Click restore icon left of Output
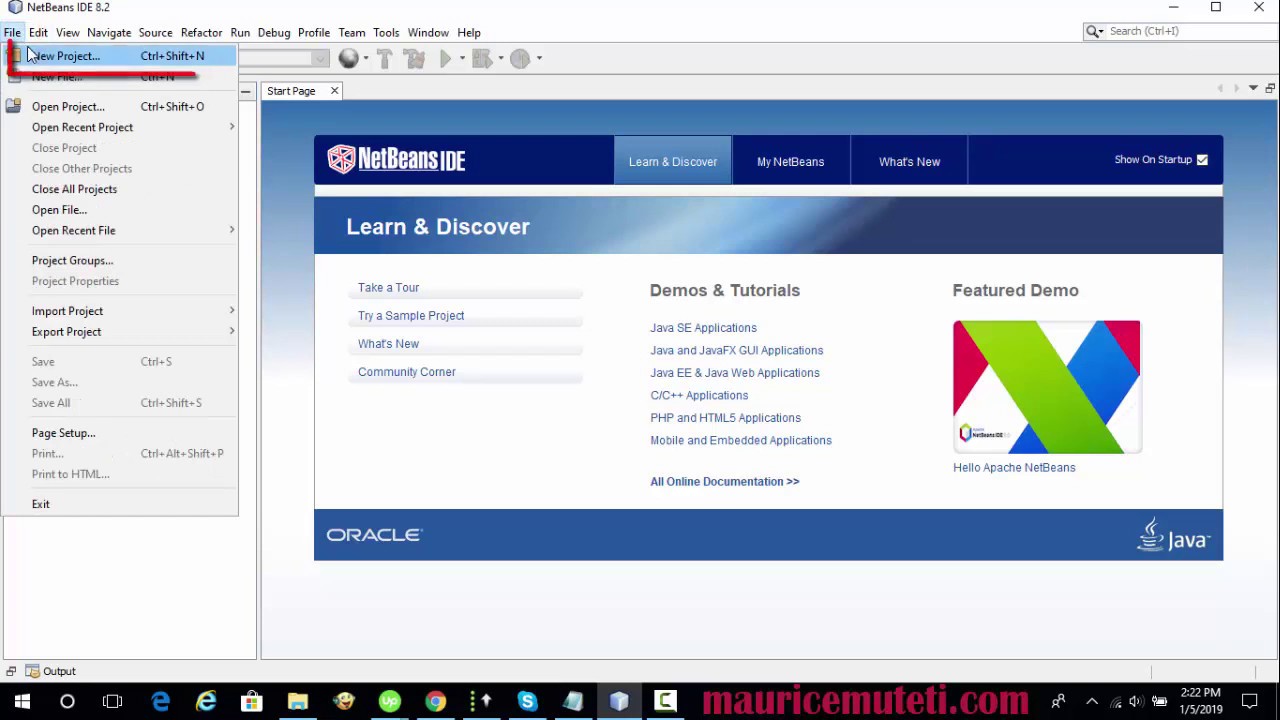 (10, 671)
